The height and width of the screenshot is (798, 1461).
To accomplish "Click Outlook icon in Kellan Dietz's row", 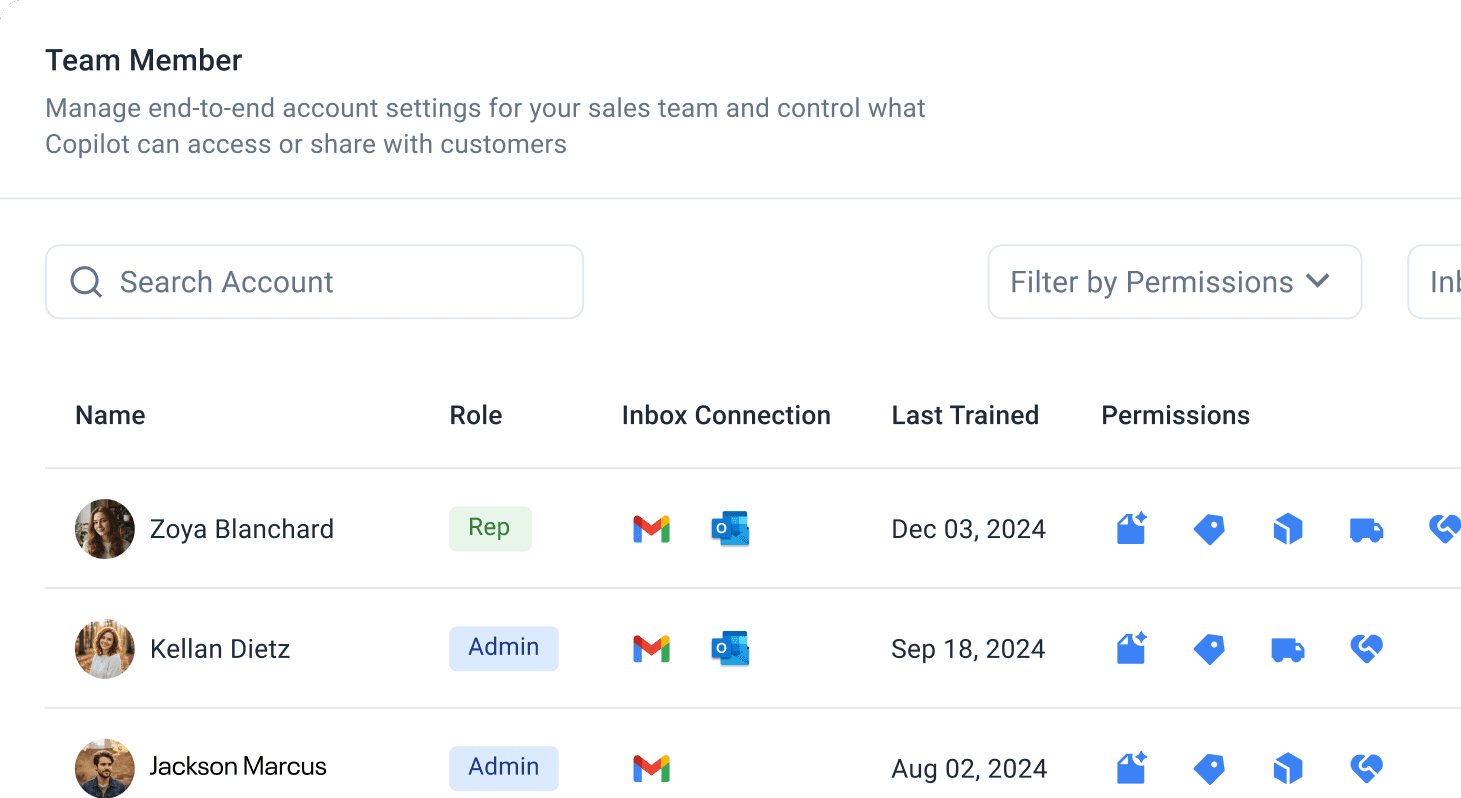I will (x=730, y=649).
